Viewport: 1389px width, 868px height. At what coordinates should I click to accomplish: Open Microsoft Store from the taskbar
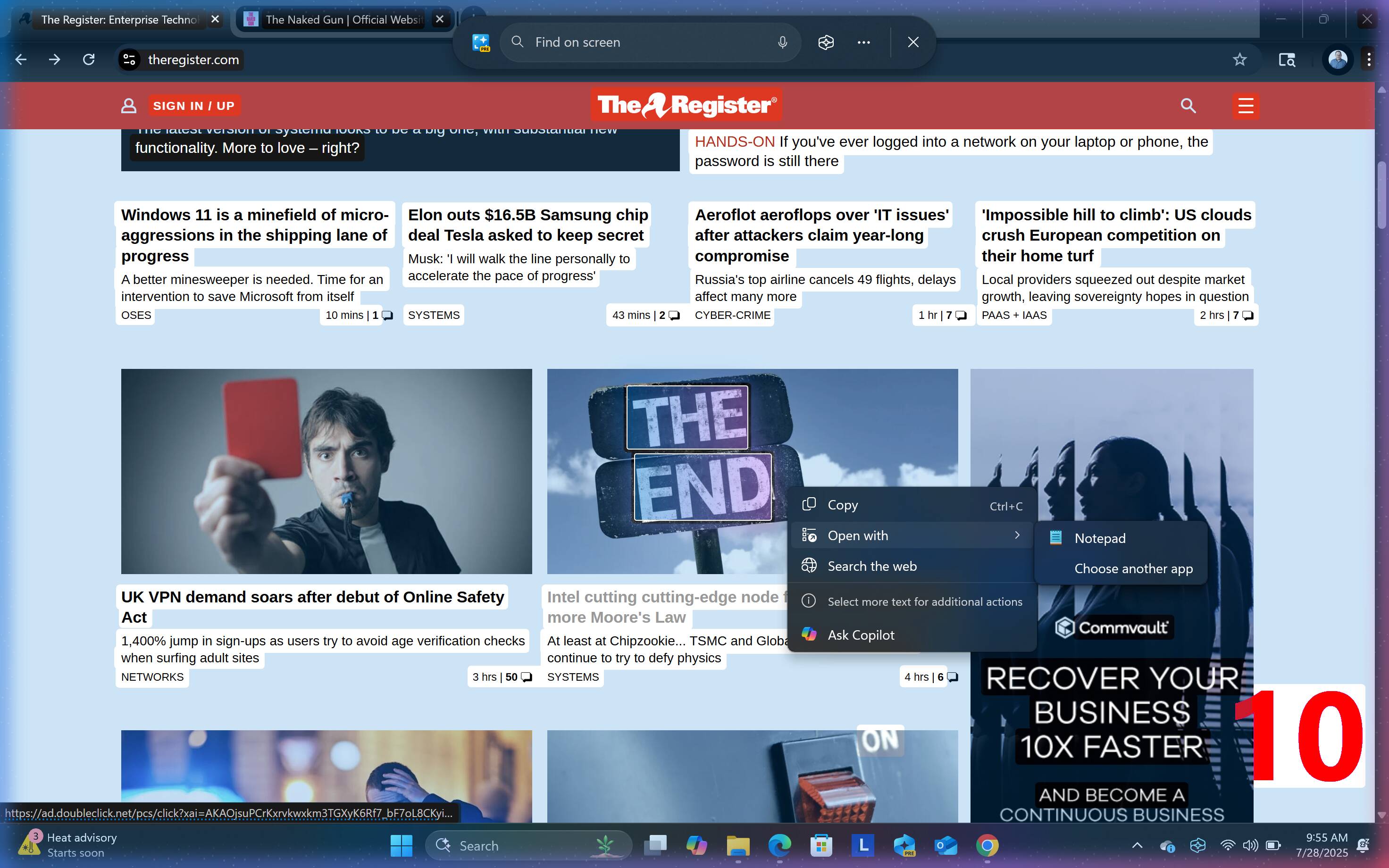click(821, 846)
